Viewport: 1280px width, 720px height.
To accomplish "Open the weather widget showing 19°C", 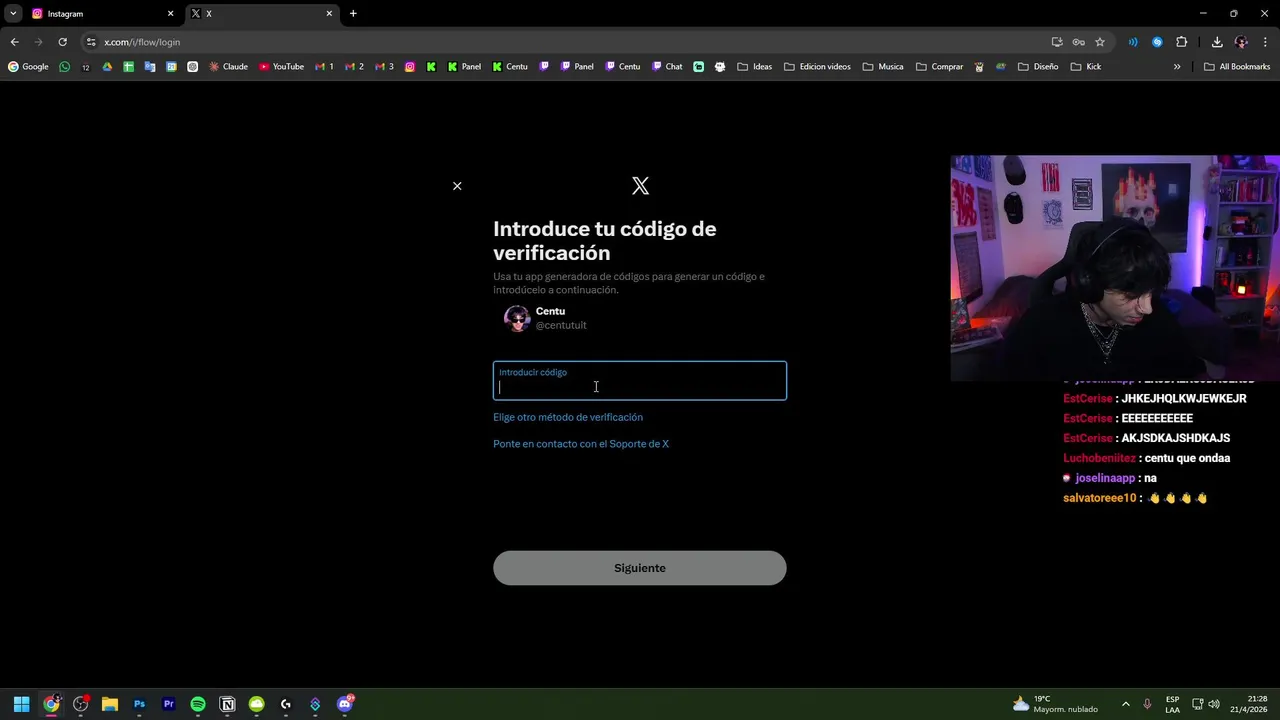I will (x=1054, y=704).
